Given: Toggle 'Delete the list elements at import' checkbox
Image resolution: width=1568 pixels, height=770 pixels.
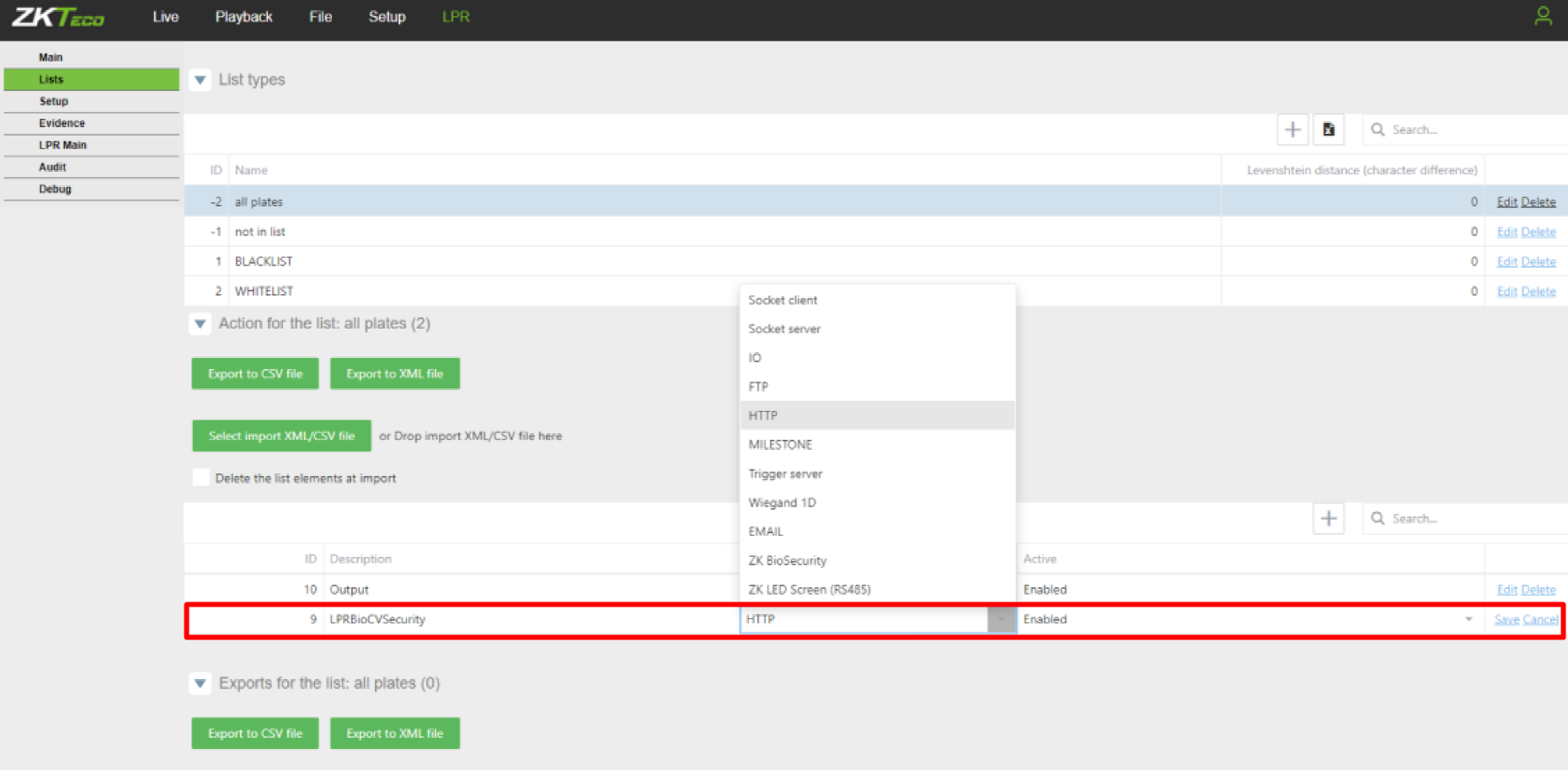Looking at the screenshot, I should click(201, 478).
